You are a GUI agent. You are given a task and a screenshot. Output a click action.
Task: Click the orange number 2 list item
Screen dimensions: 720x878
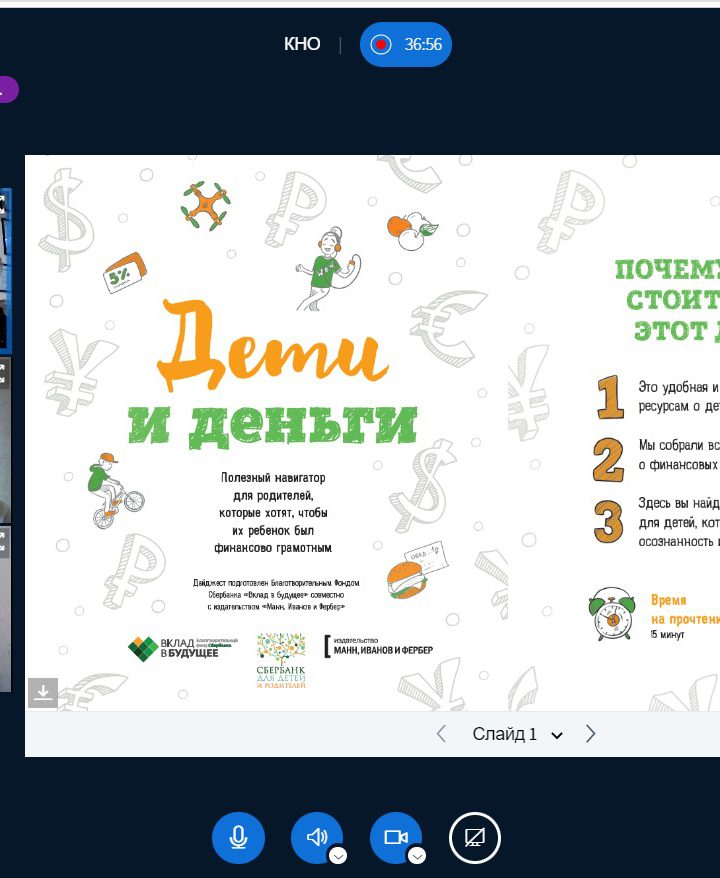click(608, 457)
